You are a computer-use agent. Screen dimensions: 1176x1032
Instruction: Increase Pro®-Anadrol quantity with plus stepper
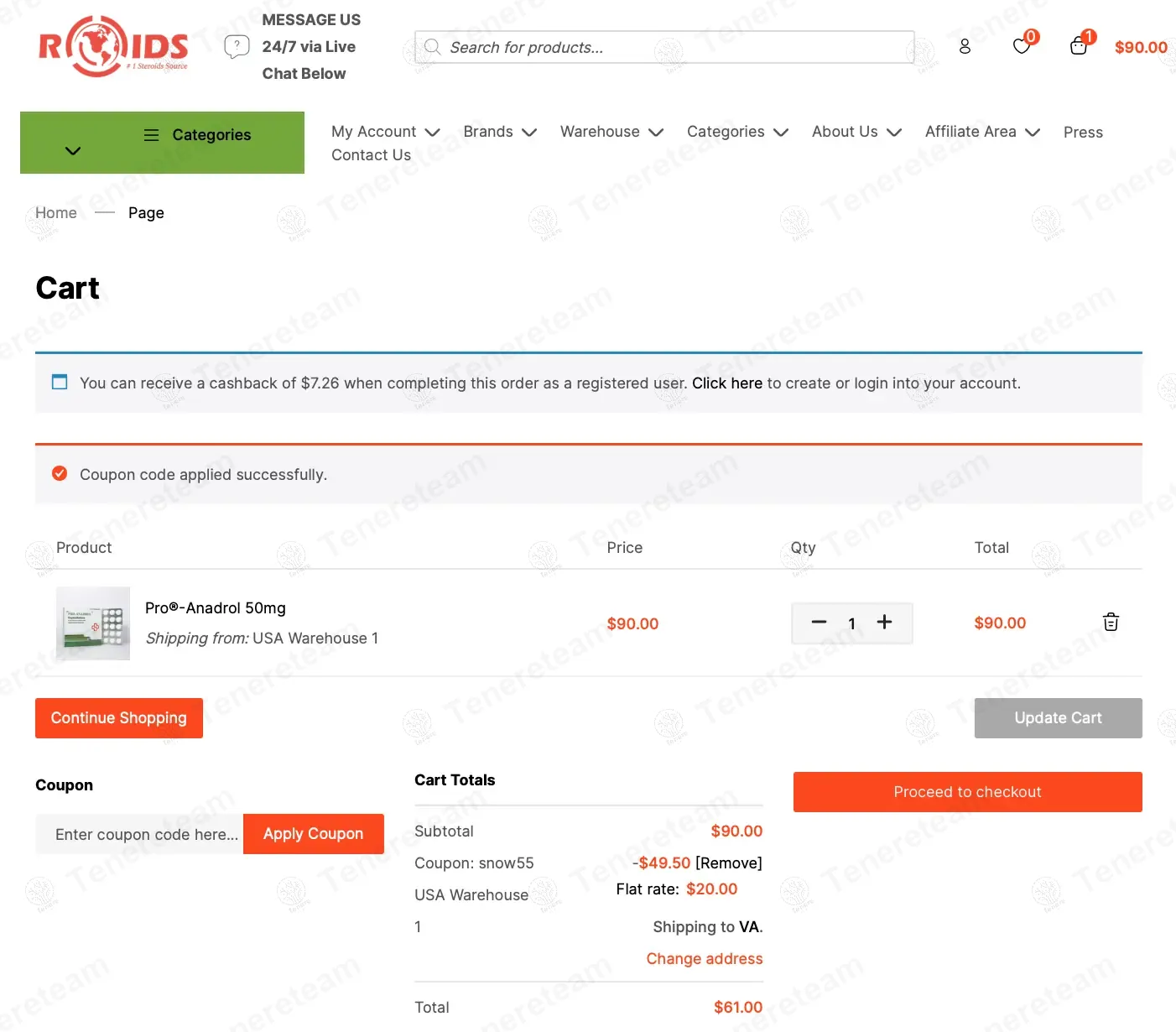coord(884,623)
